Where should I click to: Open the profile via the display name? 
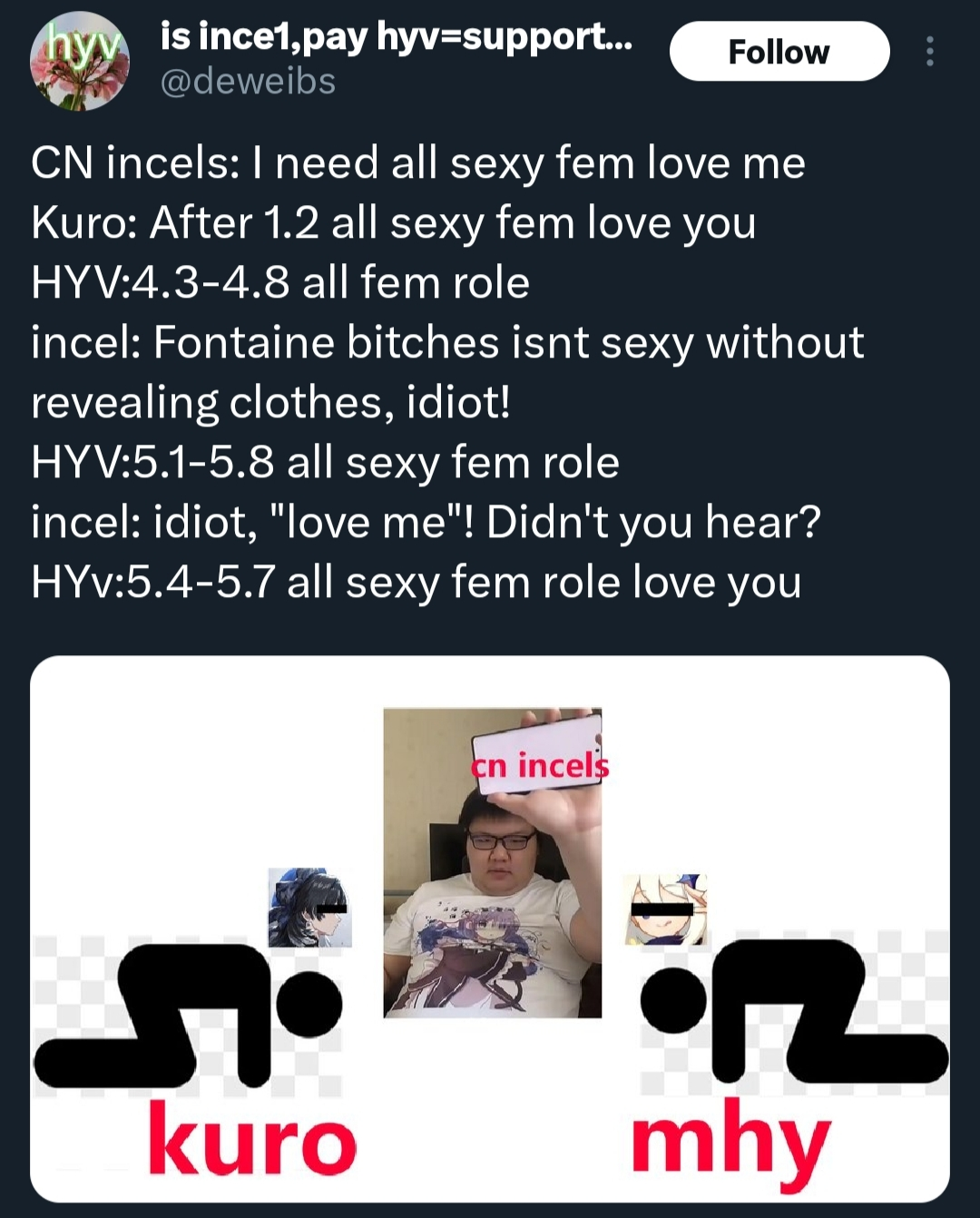click(x=396, y=36)
